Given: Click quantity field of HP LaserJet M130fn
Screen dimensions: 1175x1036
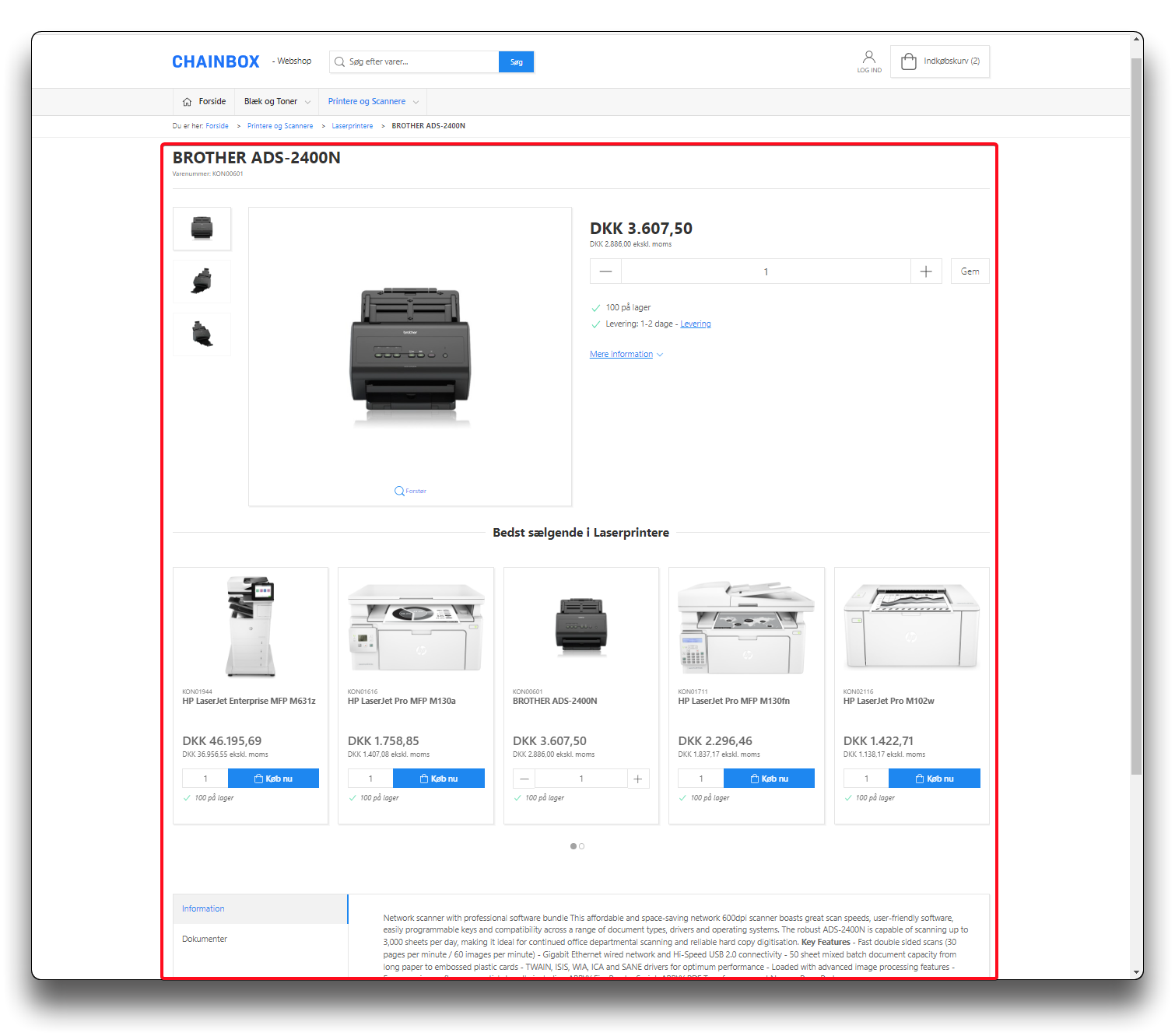Looking at the screenshot, I should click(x=701, y=779).
